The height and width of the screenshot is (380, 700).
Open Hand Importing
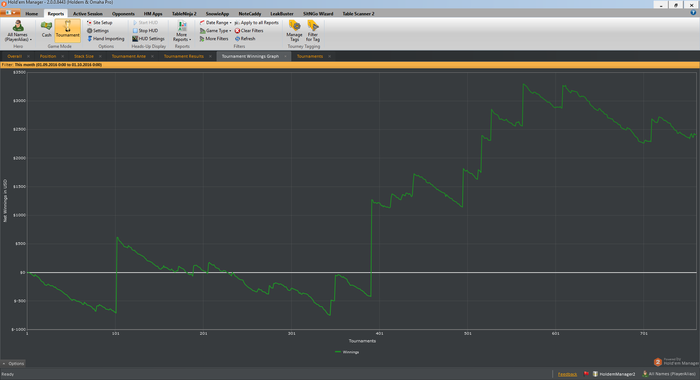click(x=105, y=39)
